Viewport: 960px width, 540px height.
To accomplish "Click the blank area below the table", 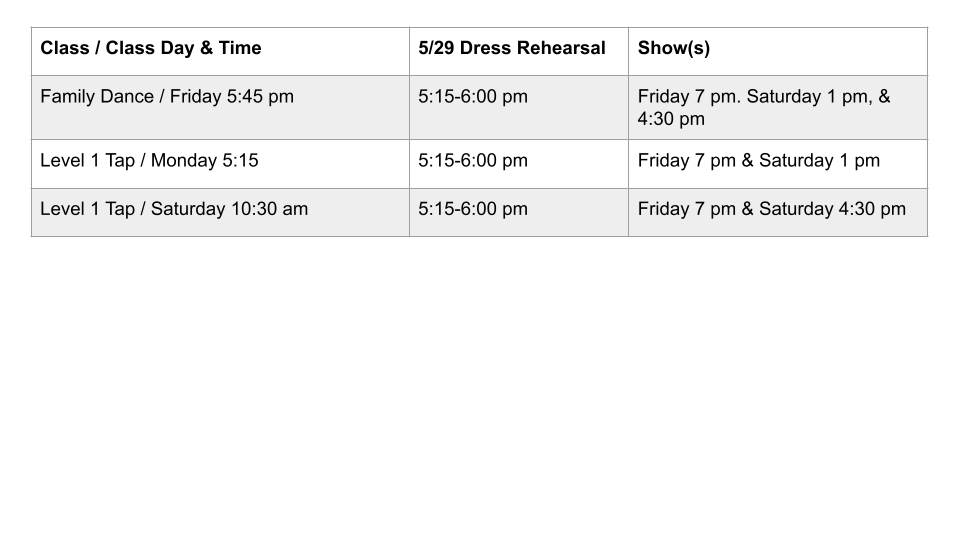I will coord(480,386).
